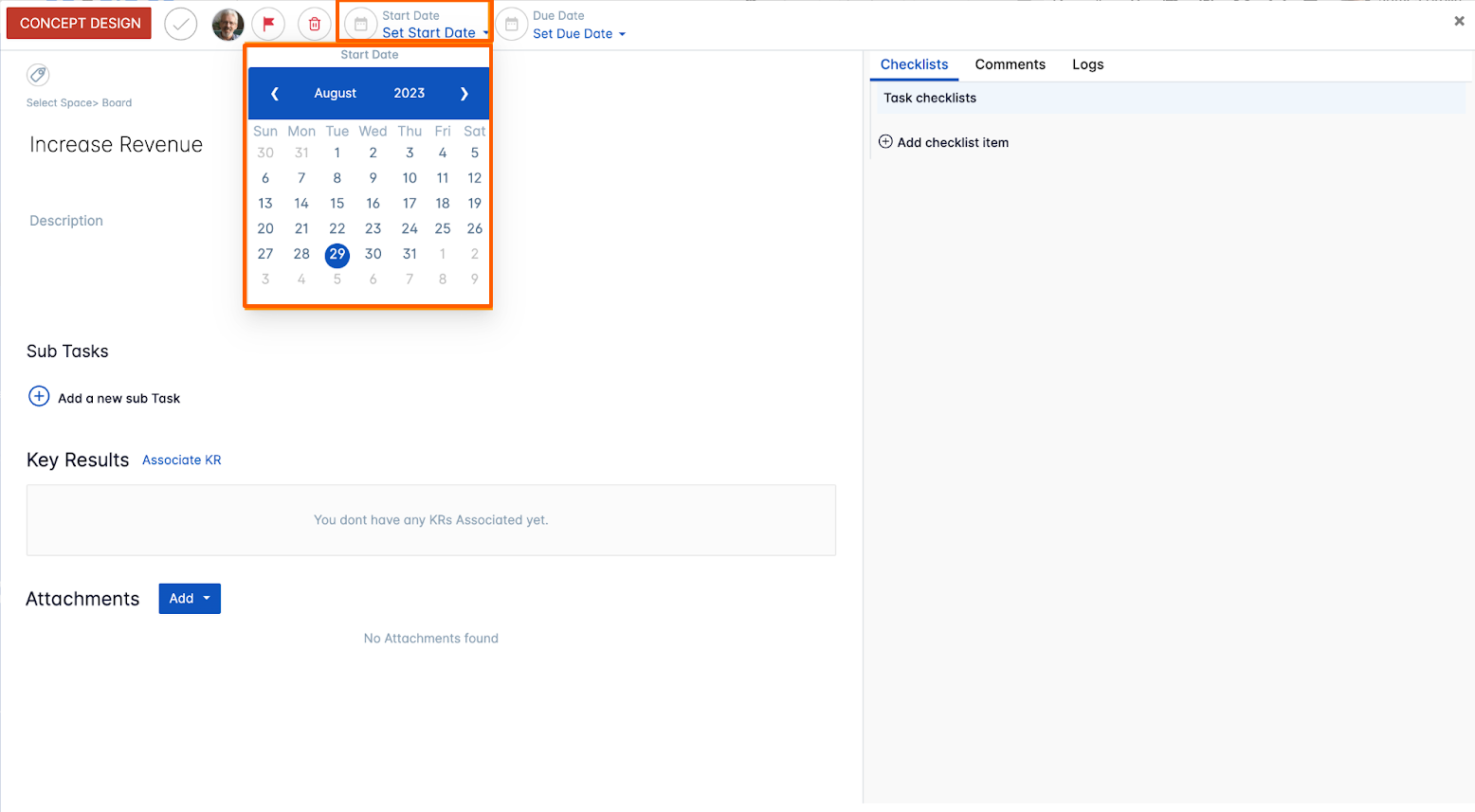Open the trash icon to delete task
Image resolution: width=1475 pixels, height=812 pixels.
(316, 24)
